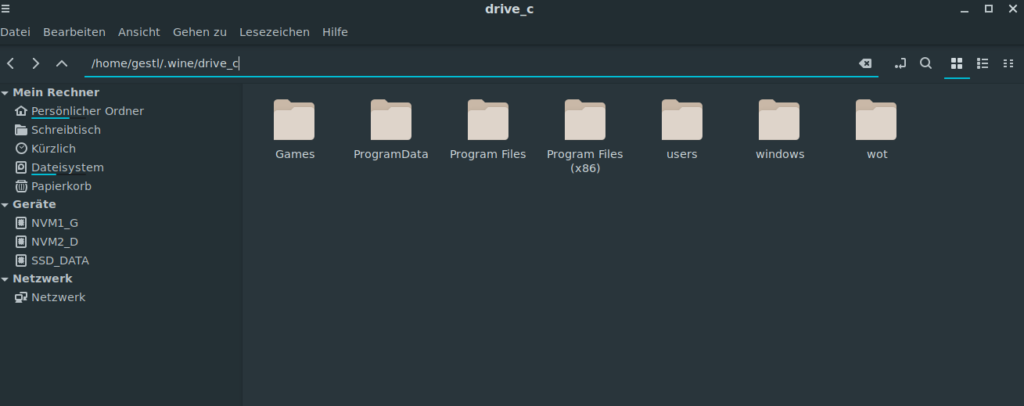This screenshot has height=406, width=1024.
Task: Minimize the drive_c window
Action: tap(964, 9)
